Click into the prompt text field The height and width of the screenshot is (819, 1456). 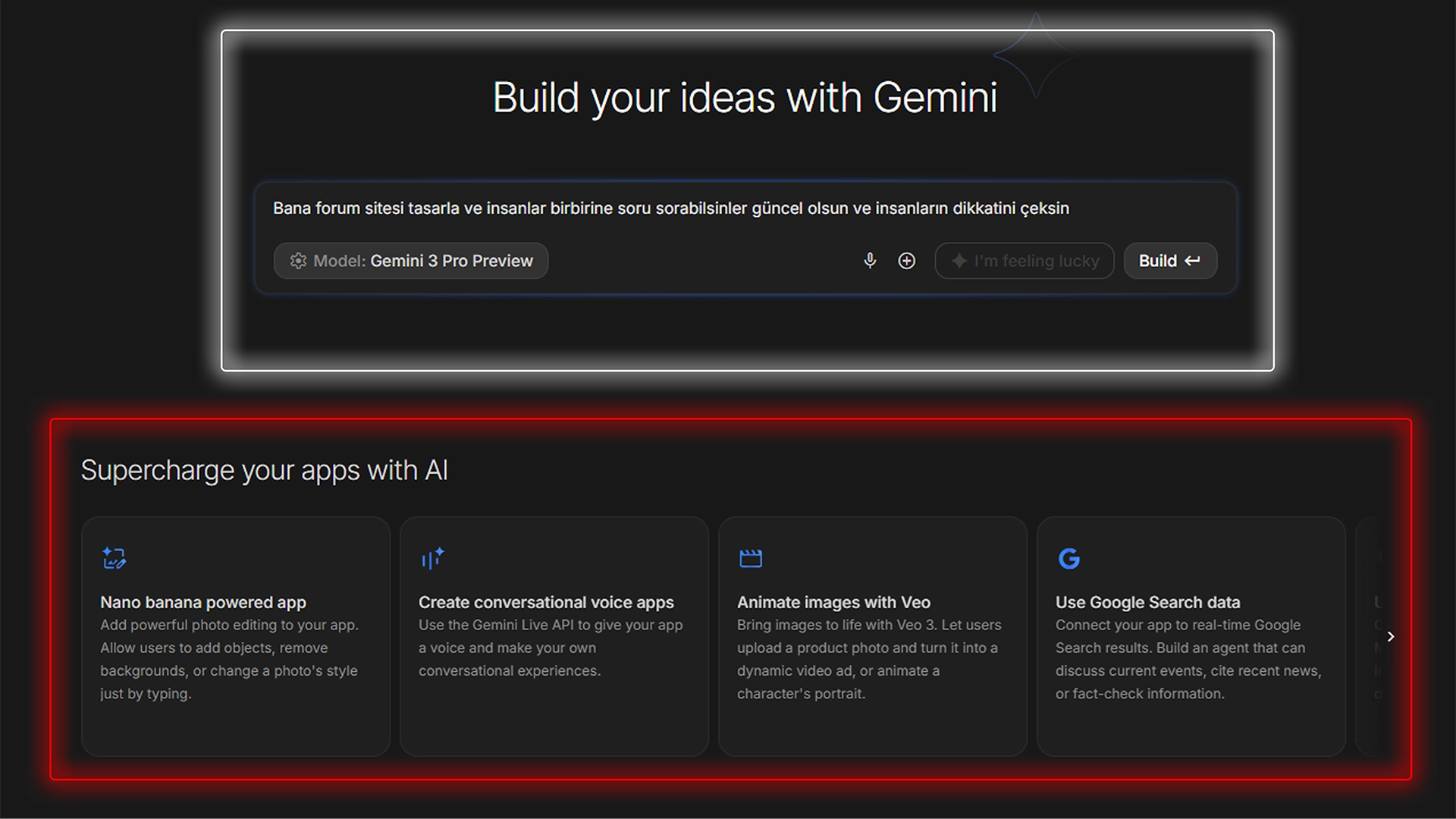pos(671,209)
